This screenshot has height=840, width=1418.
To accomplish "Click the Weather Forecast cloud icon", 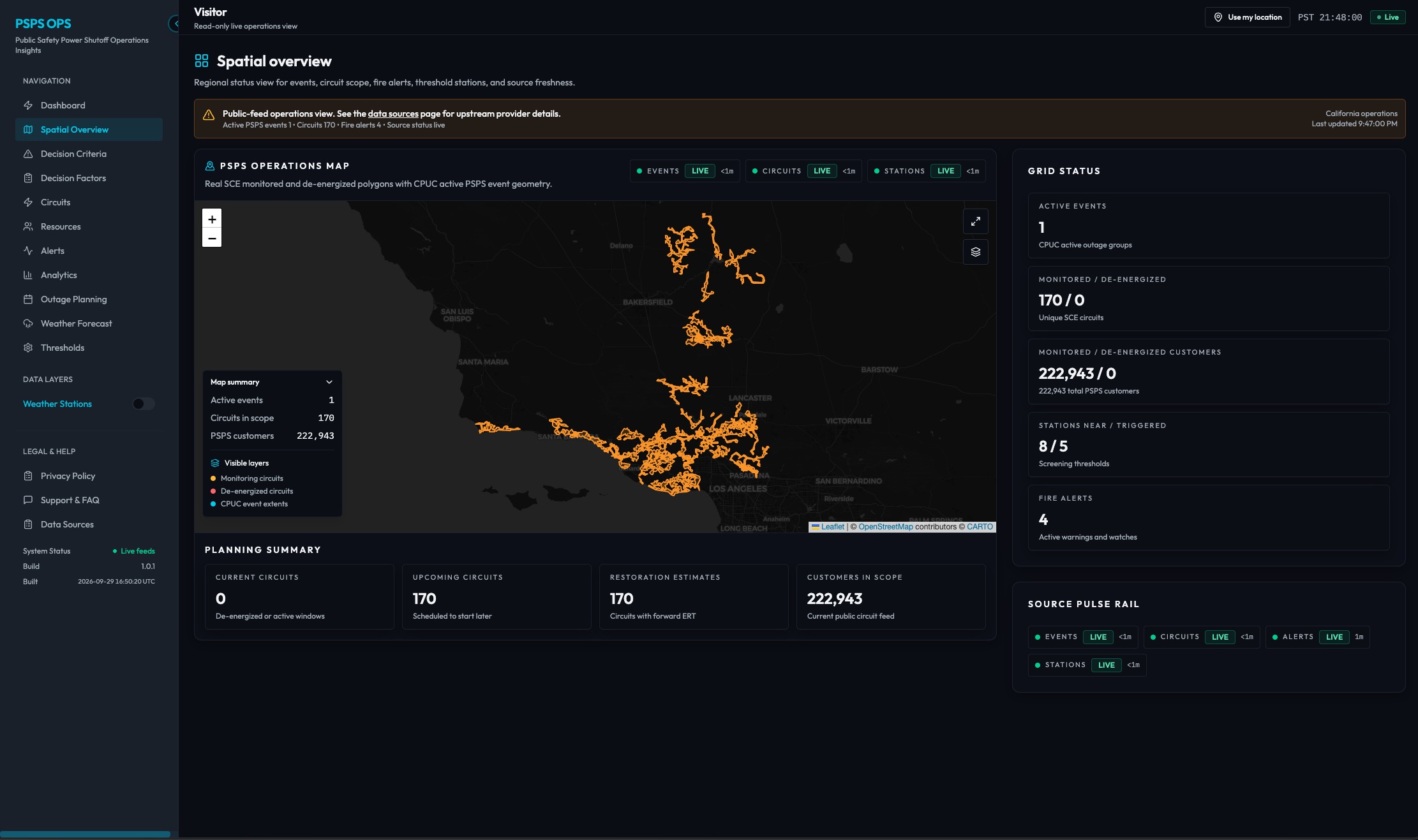I will pyautogui.click(x=28, y=323).
